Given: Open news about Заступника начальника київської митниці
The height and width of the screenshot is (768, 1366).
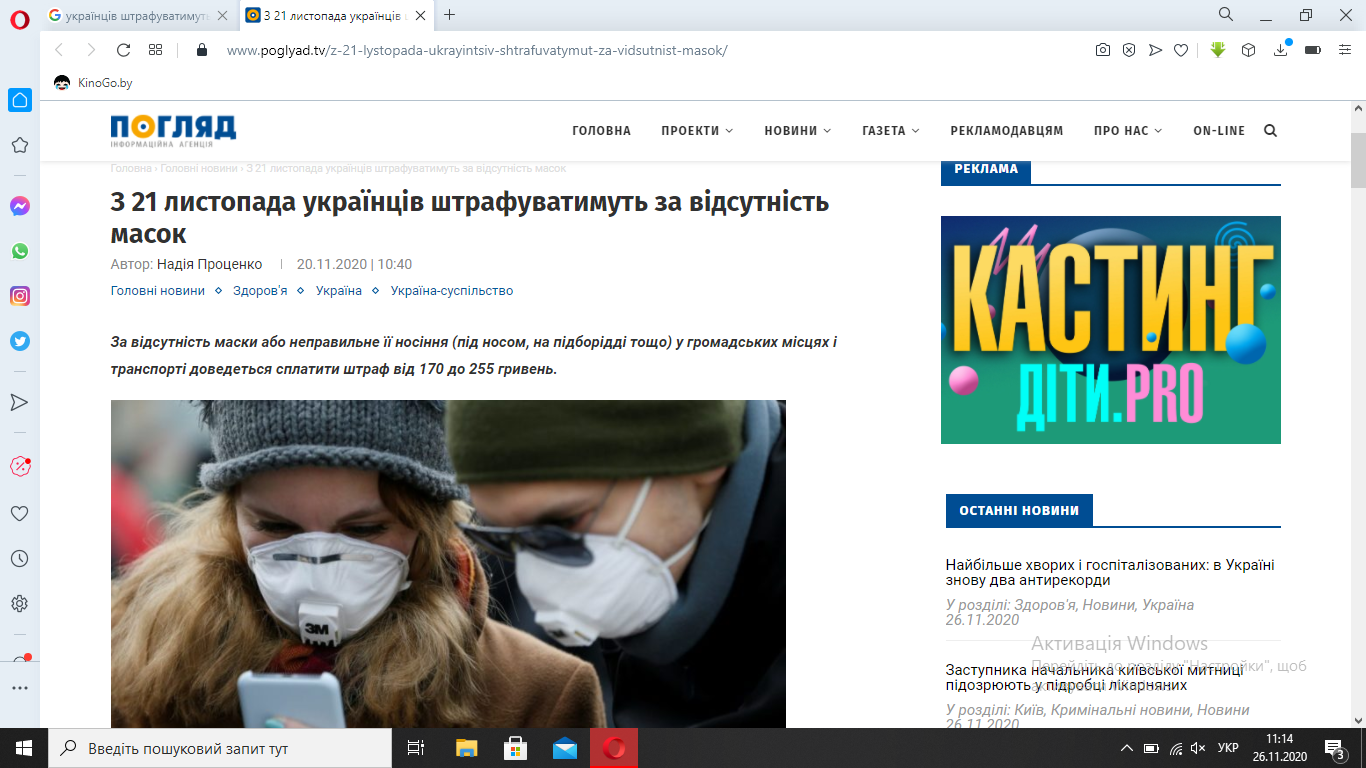Looking at the screenshot, I should point(1095,677).
